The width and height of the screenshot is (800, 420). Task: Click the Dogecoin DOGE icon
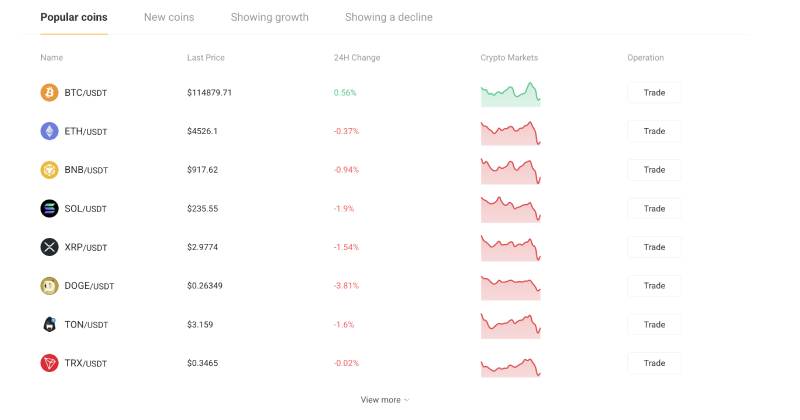pyautogui.click(x=49, y=286)
